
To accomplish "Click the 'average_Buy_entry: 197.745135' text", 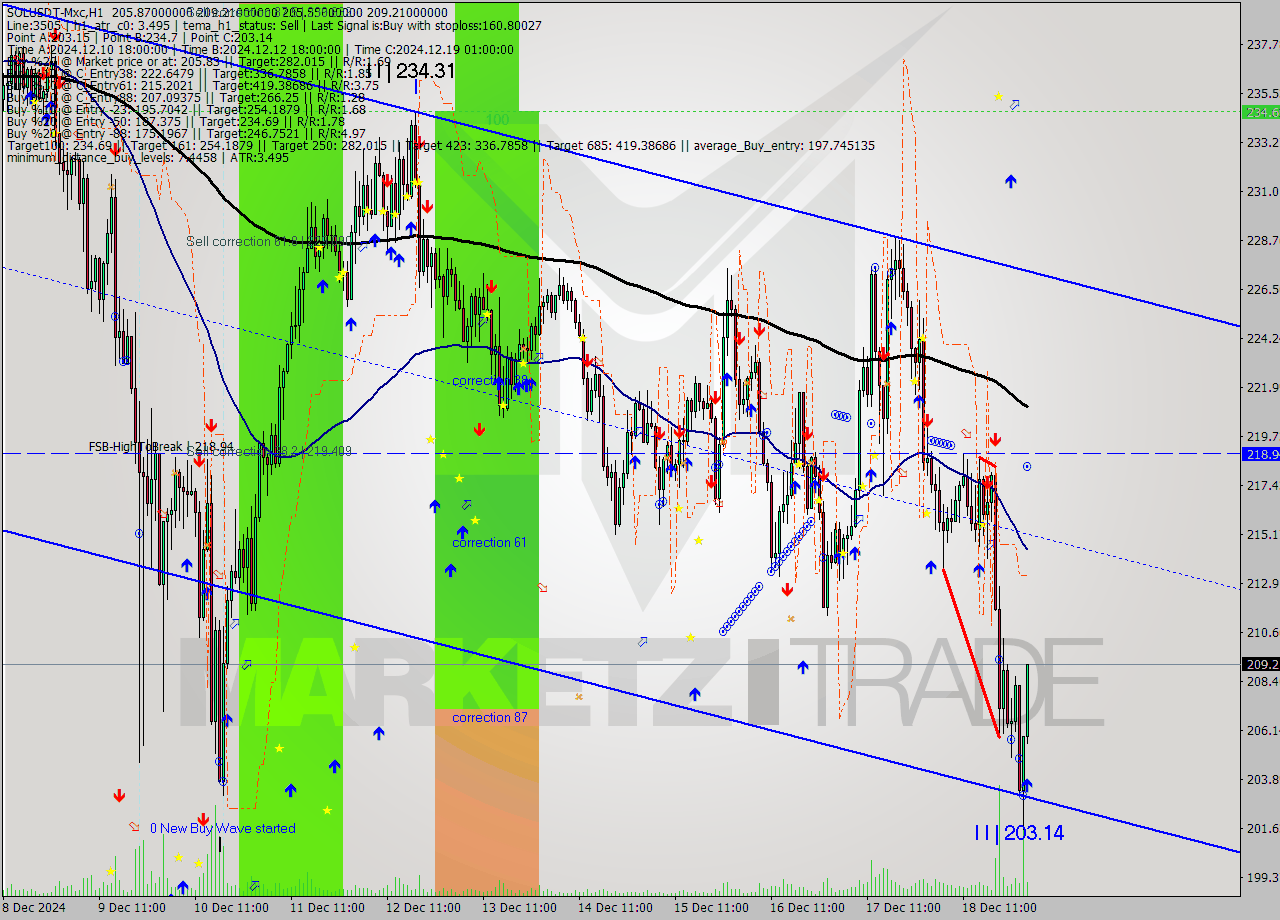I will pyautogui.click(x=785, y=146).
